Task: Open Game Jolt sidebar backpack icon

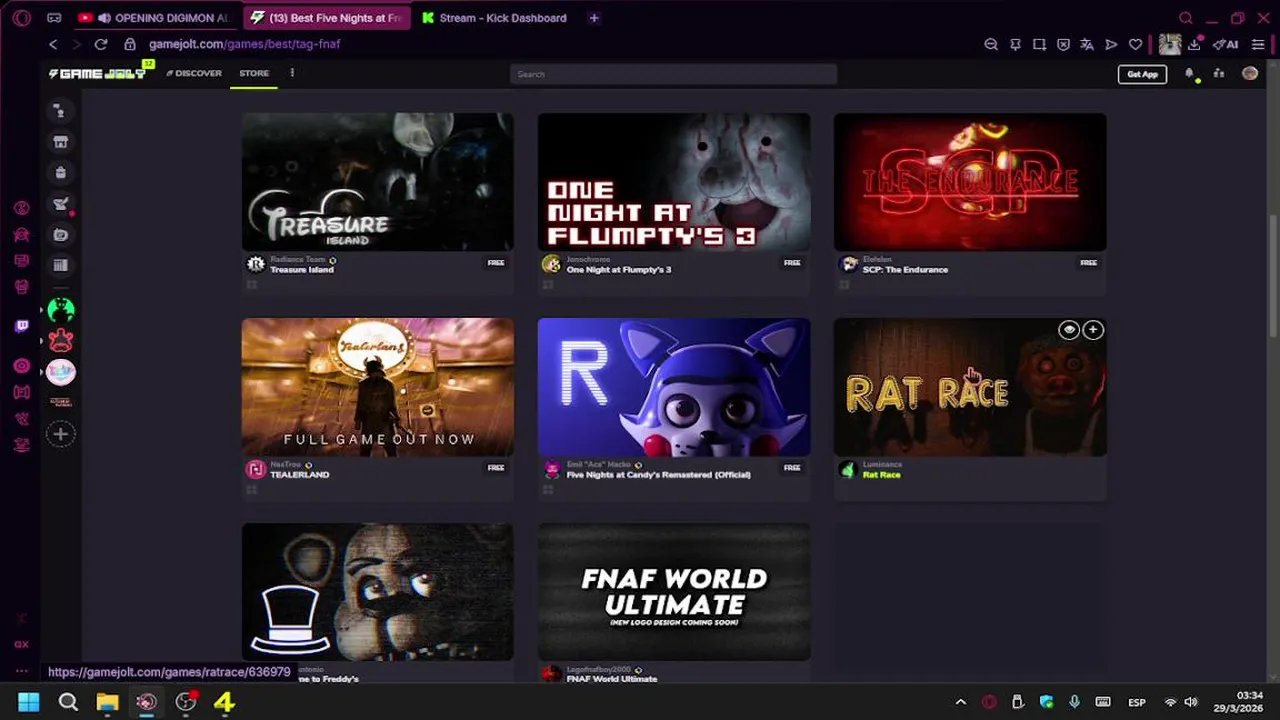Action: (60, 173)
